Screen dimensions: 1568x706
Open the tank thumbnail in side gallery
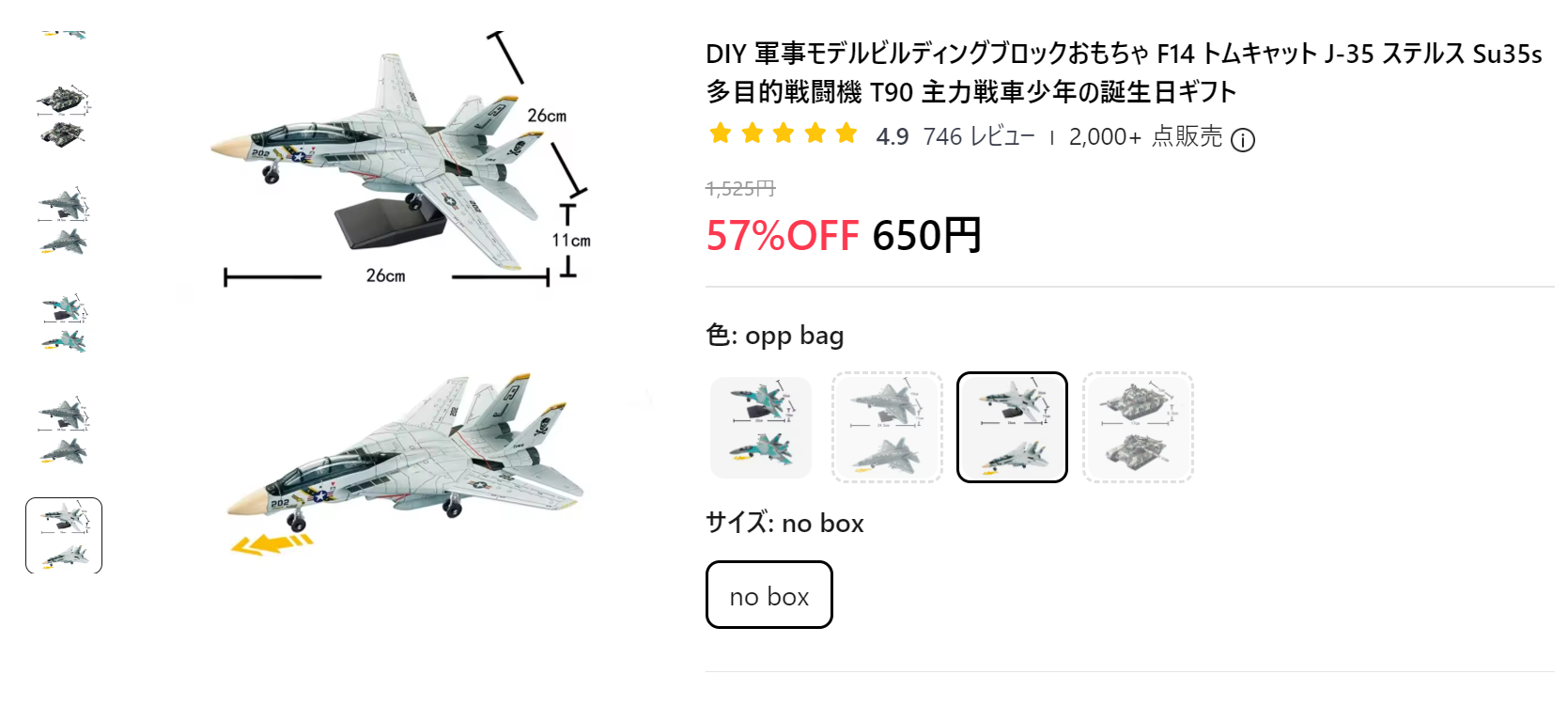(x=64, y=117)
